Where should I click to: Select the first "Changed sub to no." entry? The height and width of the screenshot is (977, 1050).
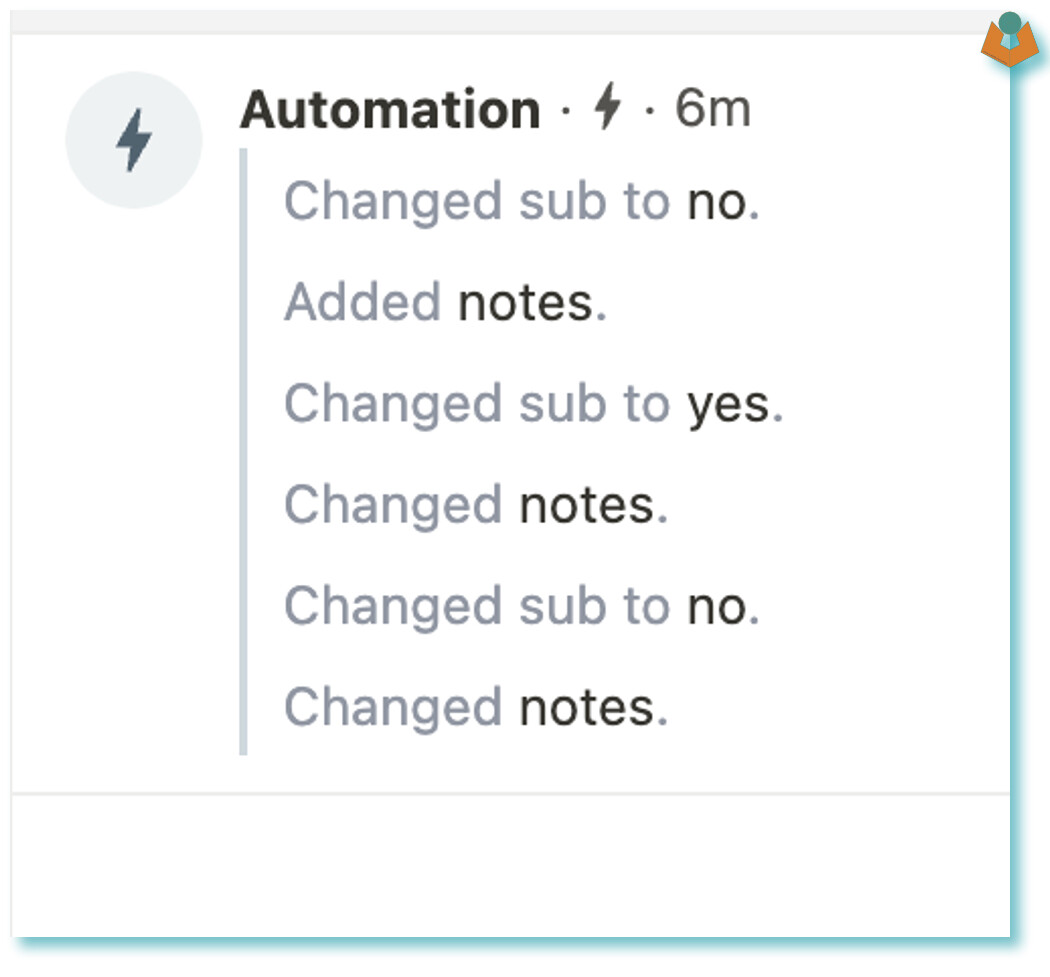tap(522, 202)
